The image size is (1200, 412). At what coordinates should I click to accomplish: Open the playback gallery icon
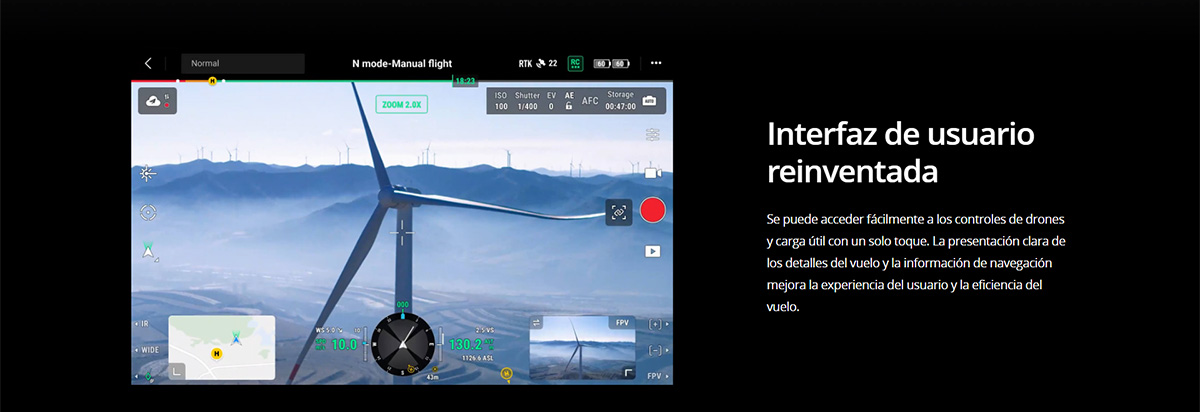pos(652,251)
